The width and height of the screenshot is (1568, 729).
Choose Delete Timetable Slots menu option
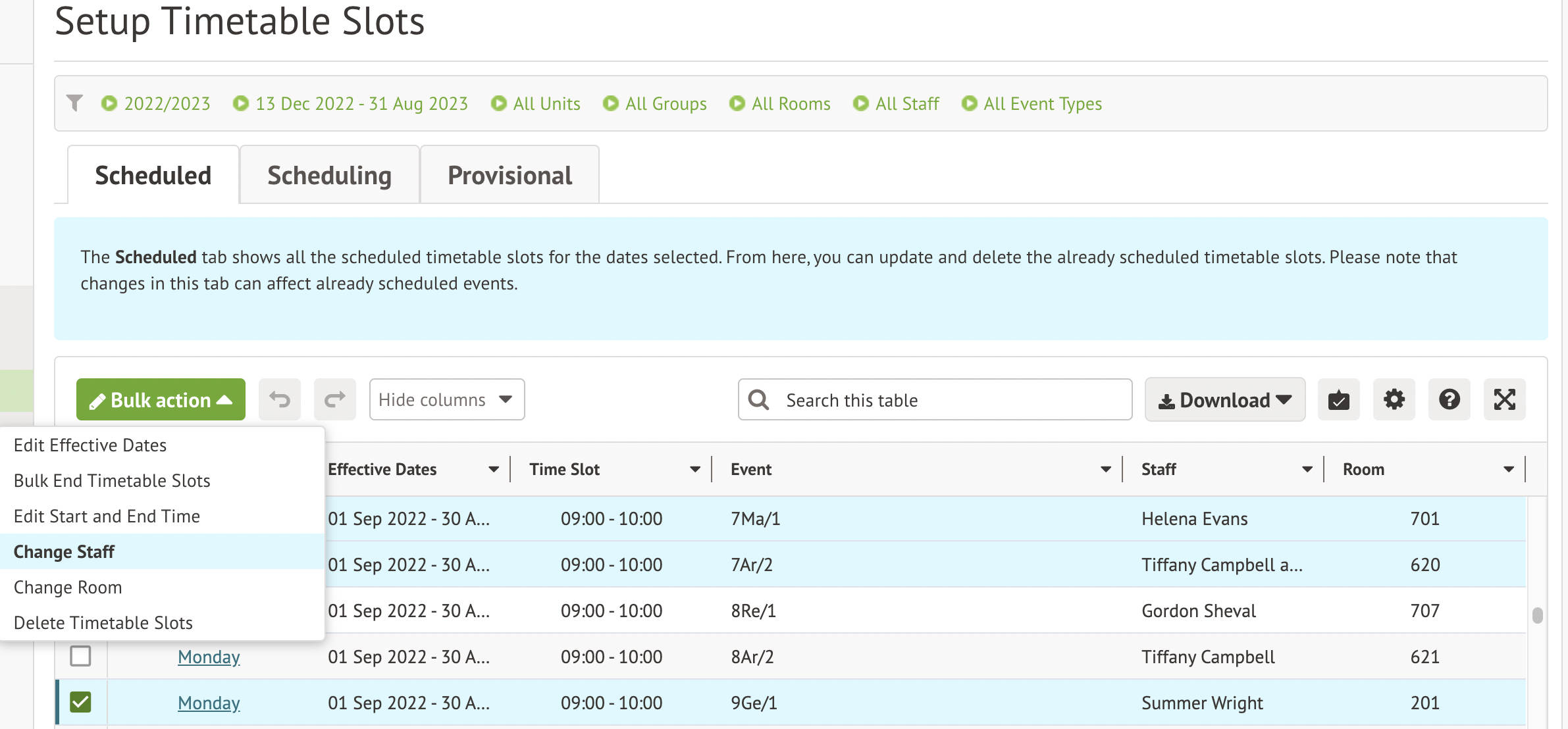click(103, 622)
